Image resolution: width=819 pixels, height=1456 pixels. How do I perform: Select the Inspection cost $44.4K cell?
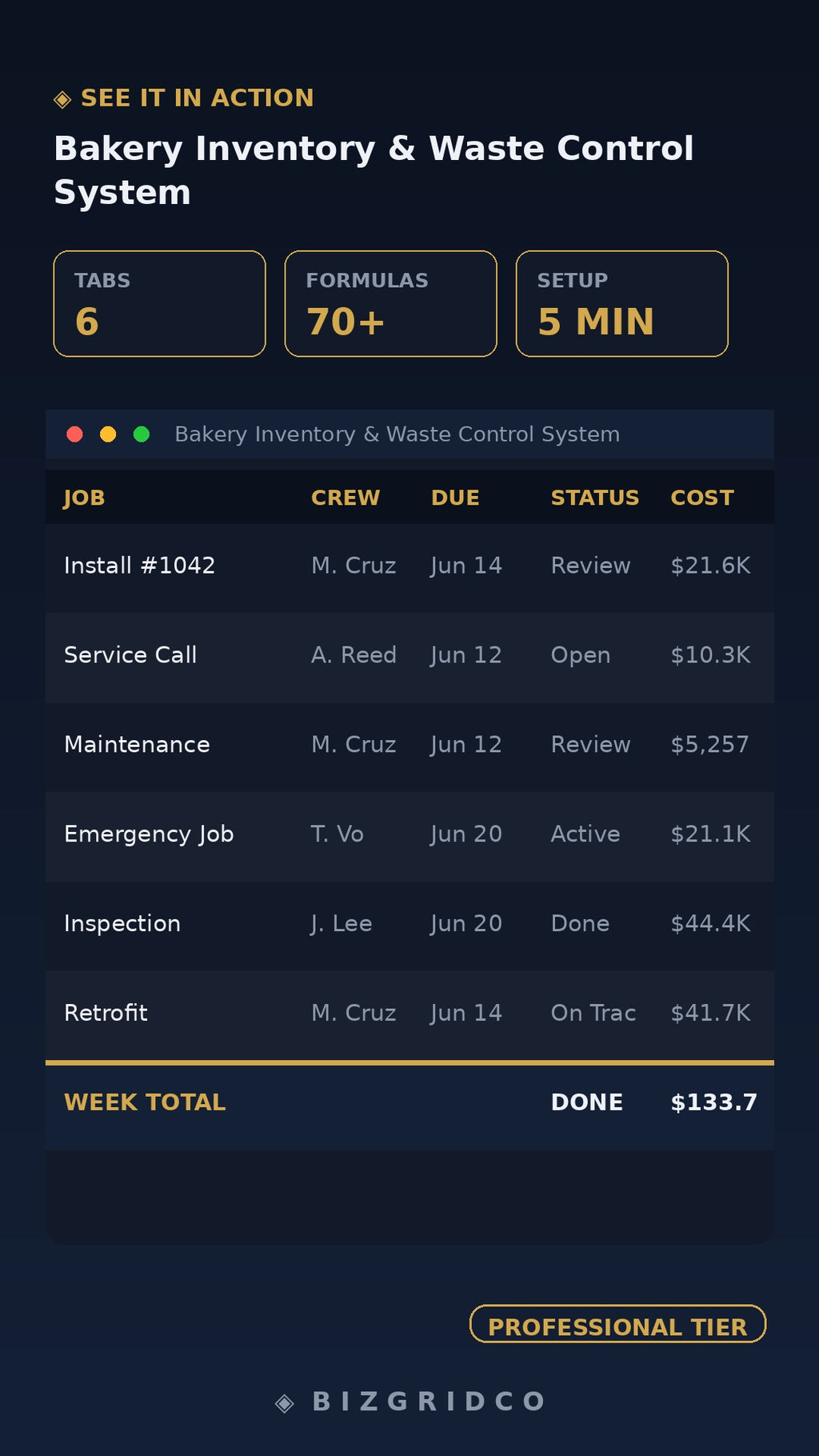(710, 924)
